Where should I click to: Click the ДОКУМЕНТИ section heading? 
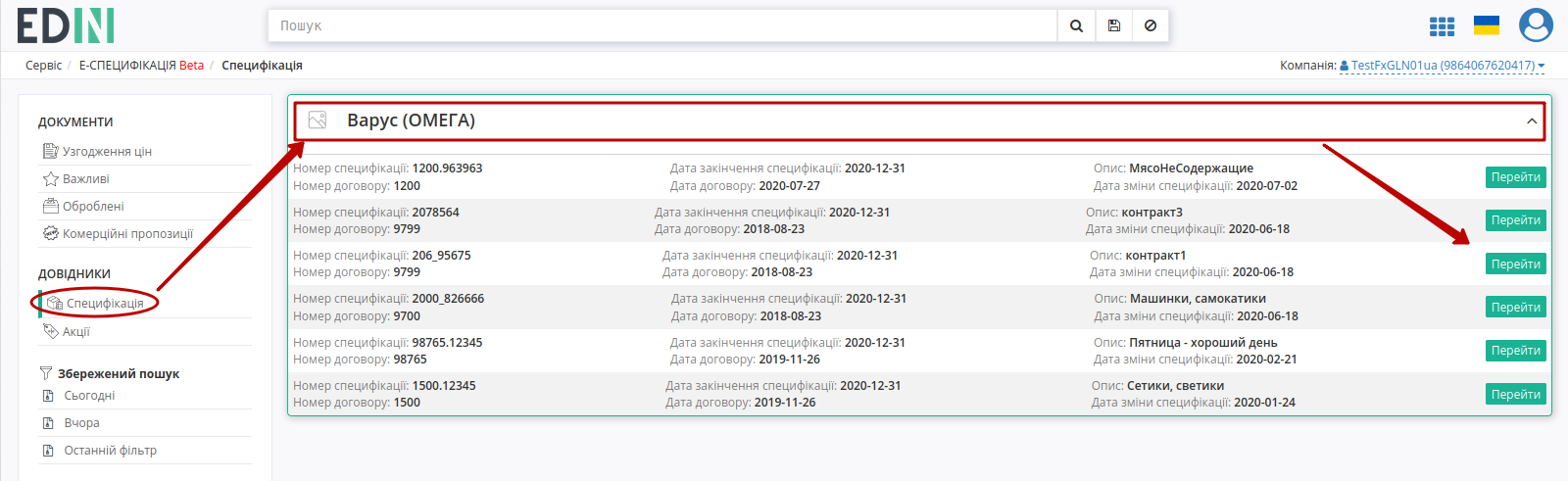coord(75,122)
